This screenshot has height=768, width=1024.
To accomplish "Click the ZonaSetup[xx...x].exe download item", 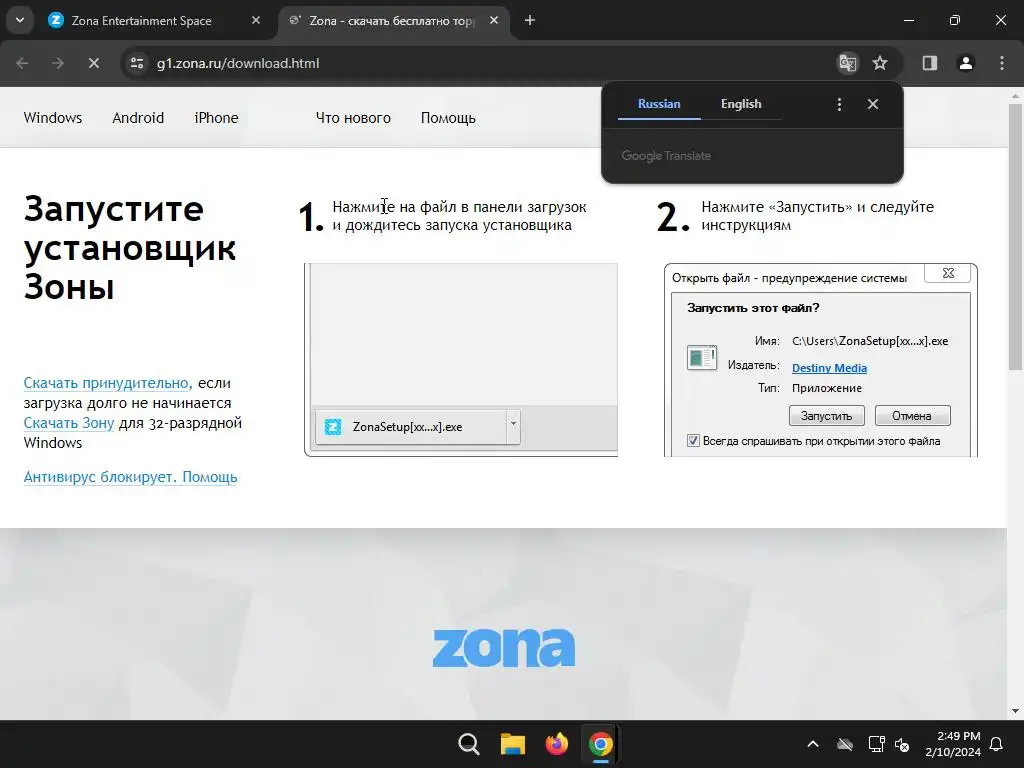I will click(x=410, y=427).
